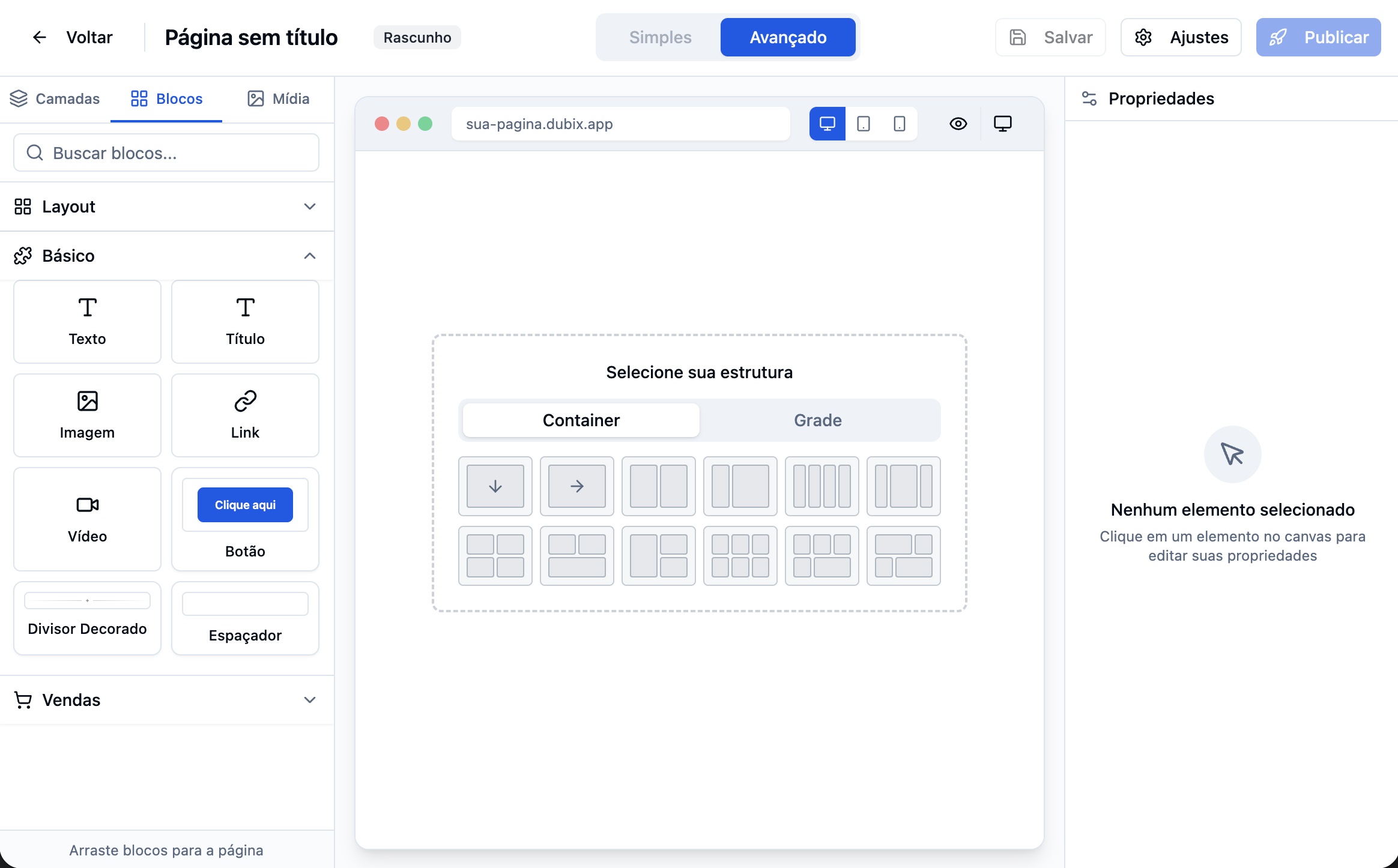Open the Mídia tab

(x=279, y=98)
